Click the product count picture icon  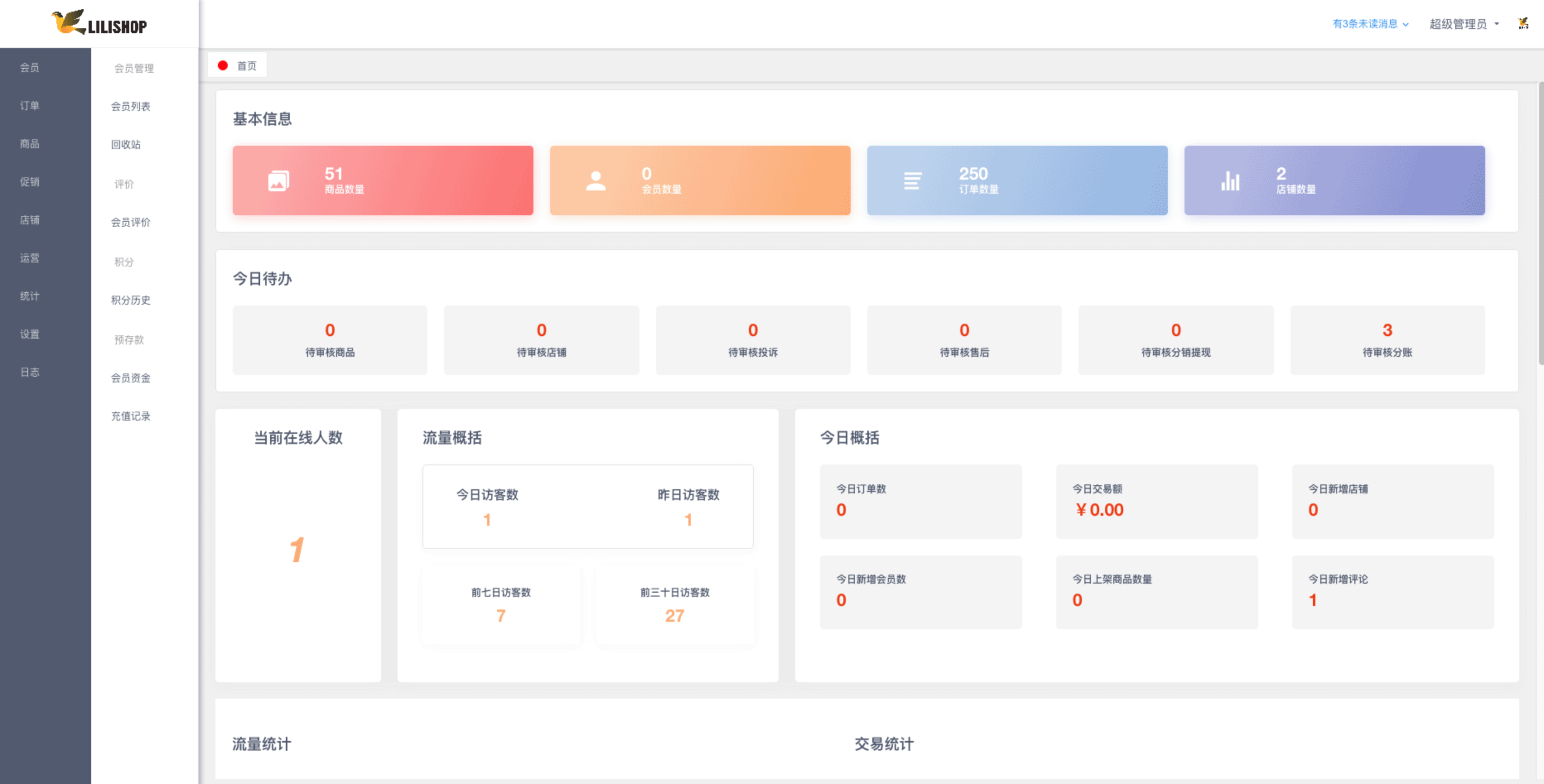tap(278, 181)
